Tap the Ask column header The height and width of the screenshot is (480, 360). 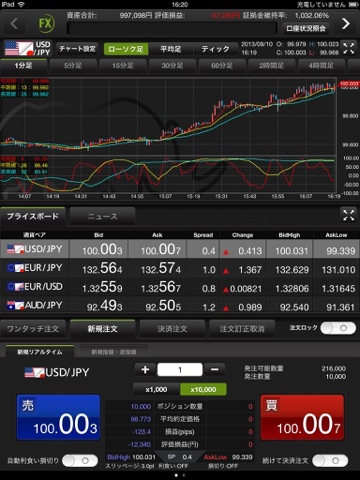[x=157, y=235]
